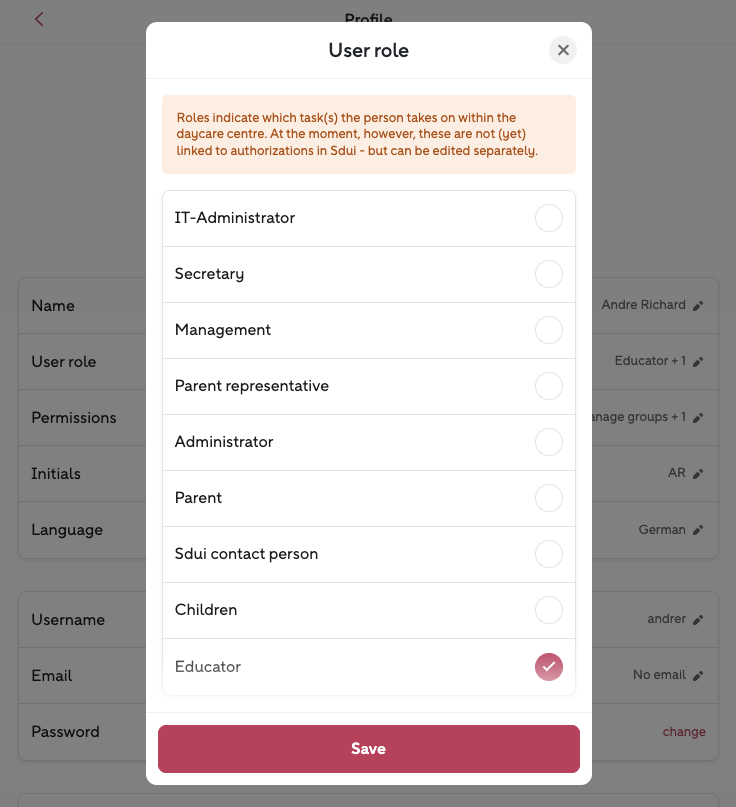The image size is (736, 807).
Task: Click the pencil beside German language
Action: tap(698, 530)
